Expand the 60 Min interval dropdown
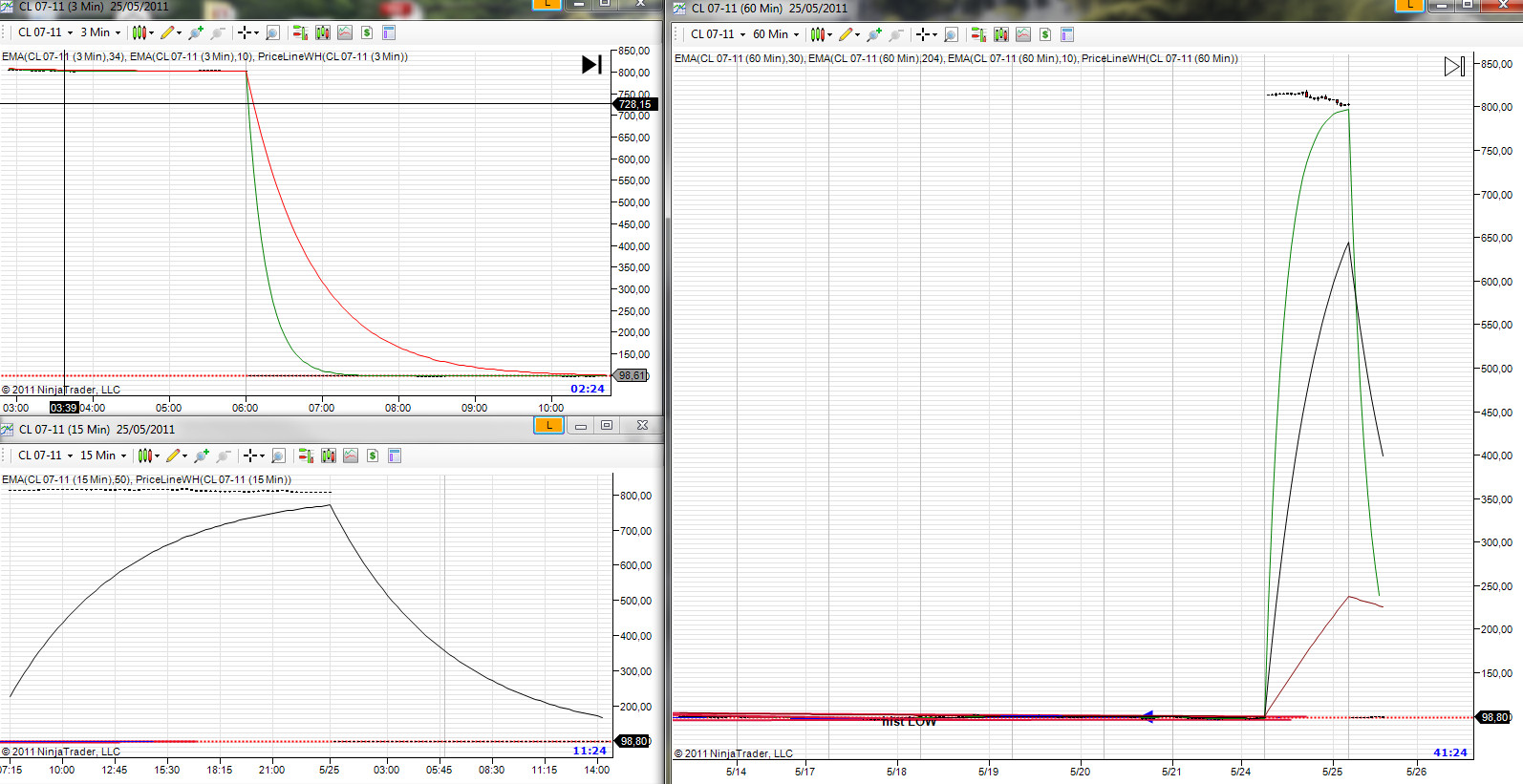1523x784 pixels. coord(776,34)
